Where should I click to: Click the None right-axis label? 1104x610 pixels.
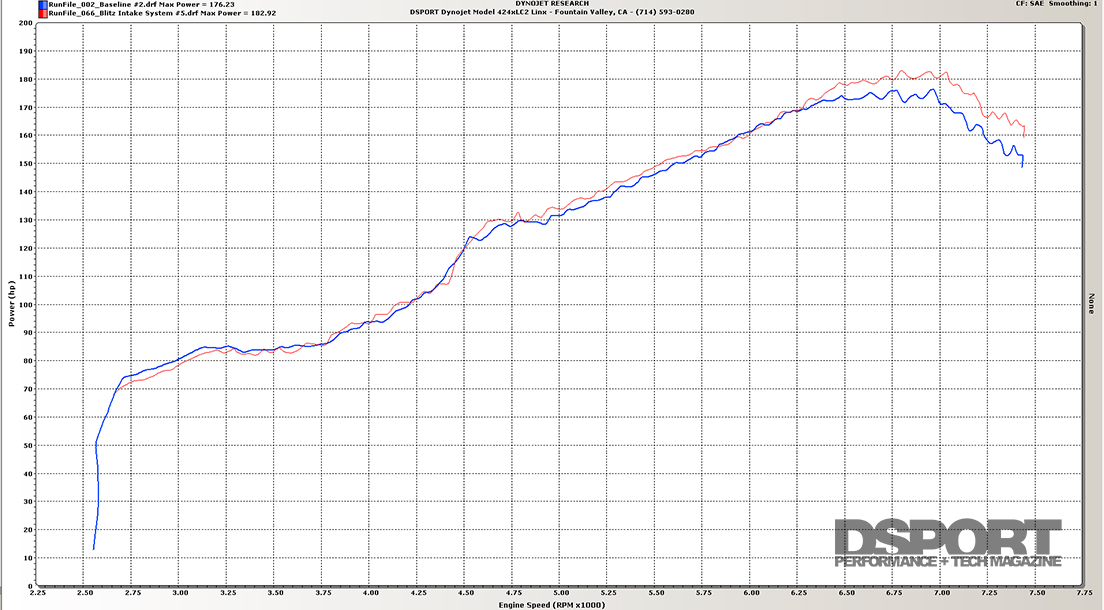1090,304
